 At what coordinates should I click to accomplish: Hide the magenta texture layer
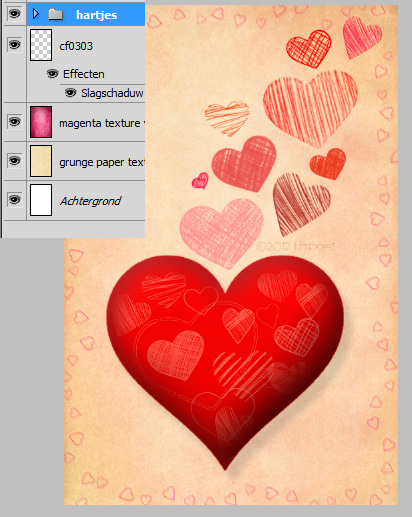(14, 122)
